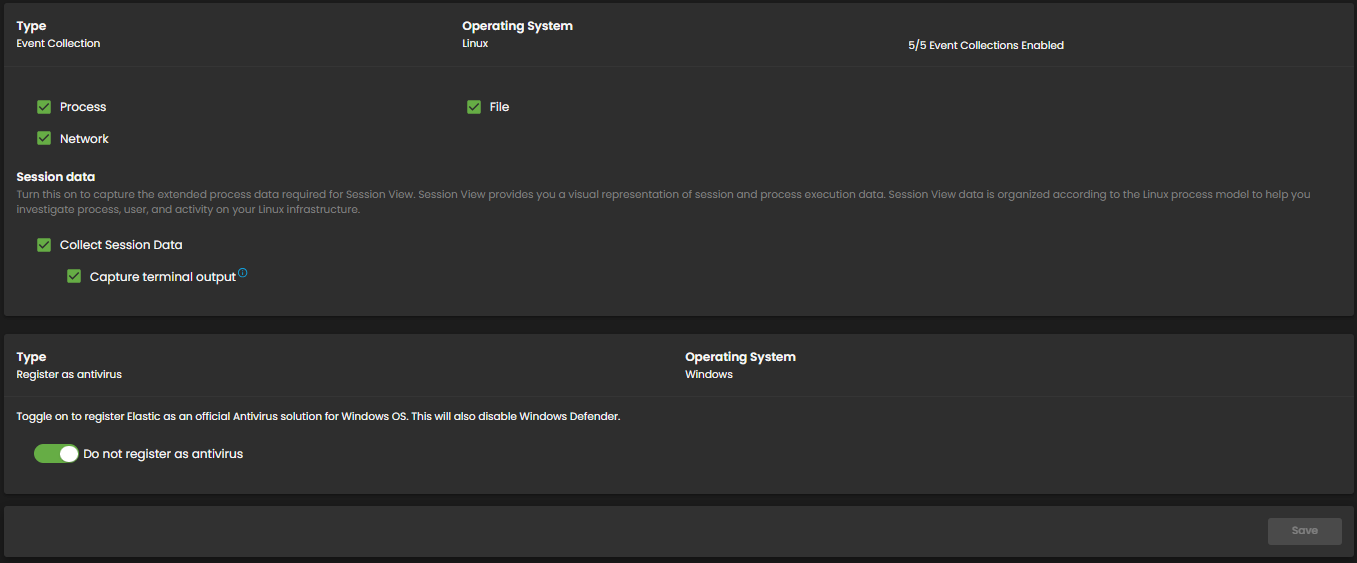Click the Linux operating system value
The height and width of the screenshot is (563, 1357).
(475, 44)
